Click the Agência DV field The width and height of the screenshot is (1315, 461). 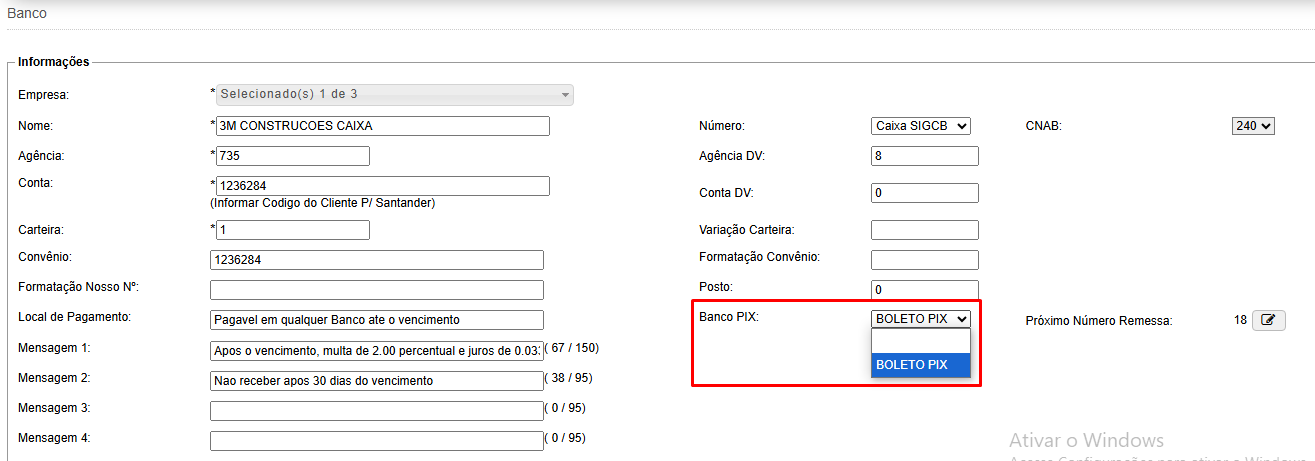[924, 156]
